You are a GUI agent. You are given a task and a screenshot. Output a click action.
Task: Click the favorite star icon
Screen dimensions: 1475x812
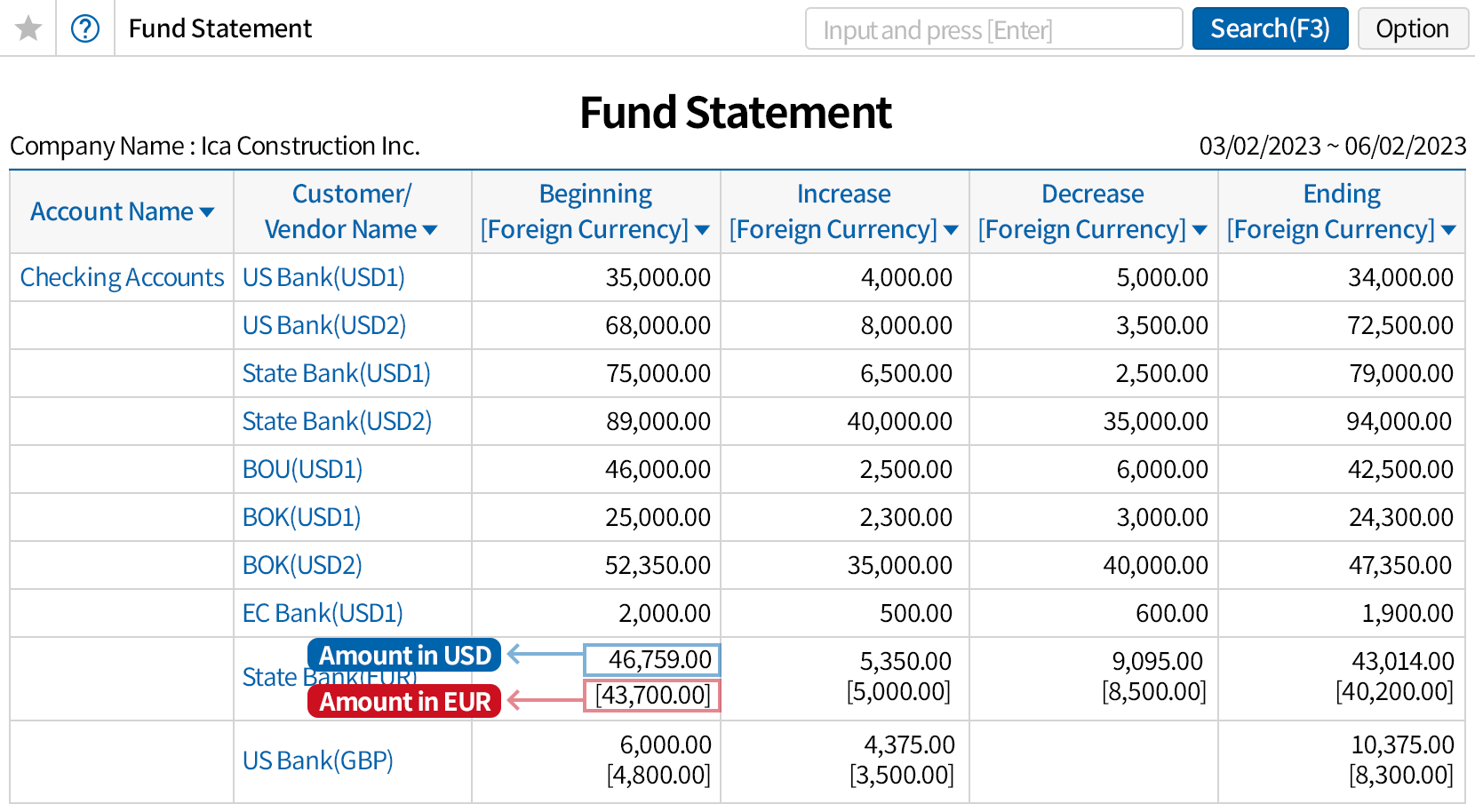[28, 28]
